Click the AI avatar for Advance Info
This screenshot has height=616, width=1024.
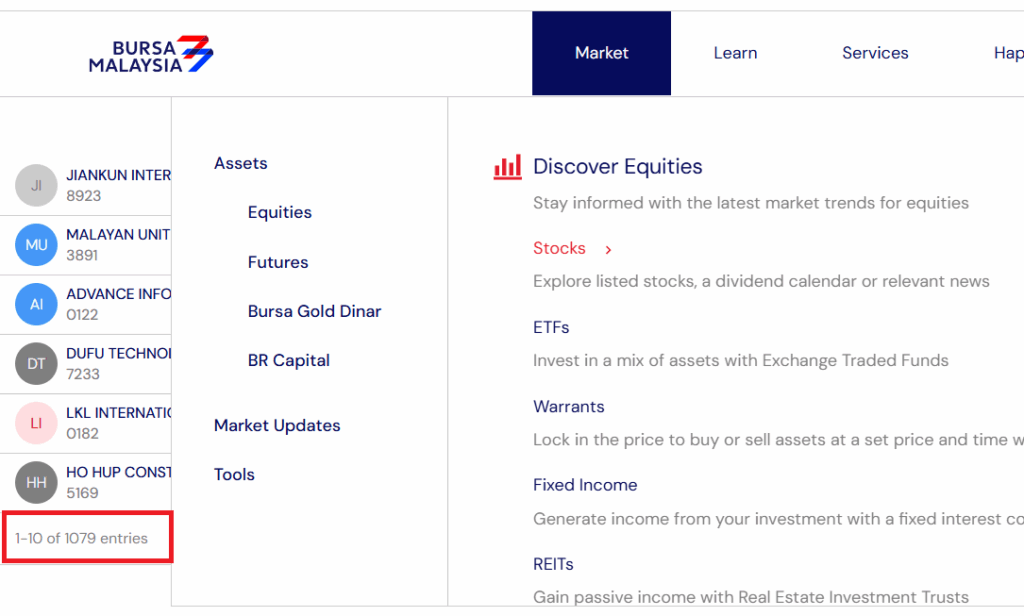tap(37, 304)
